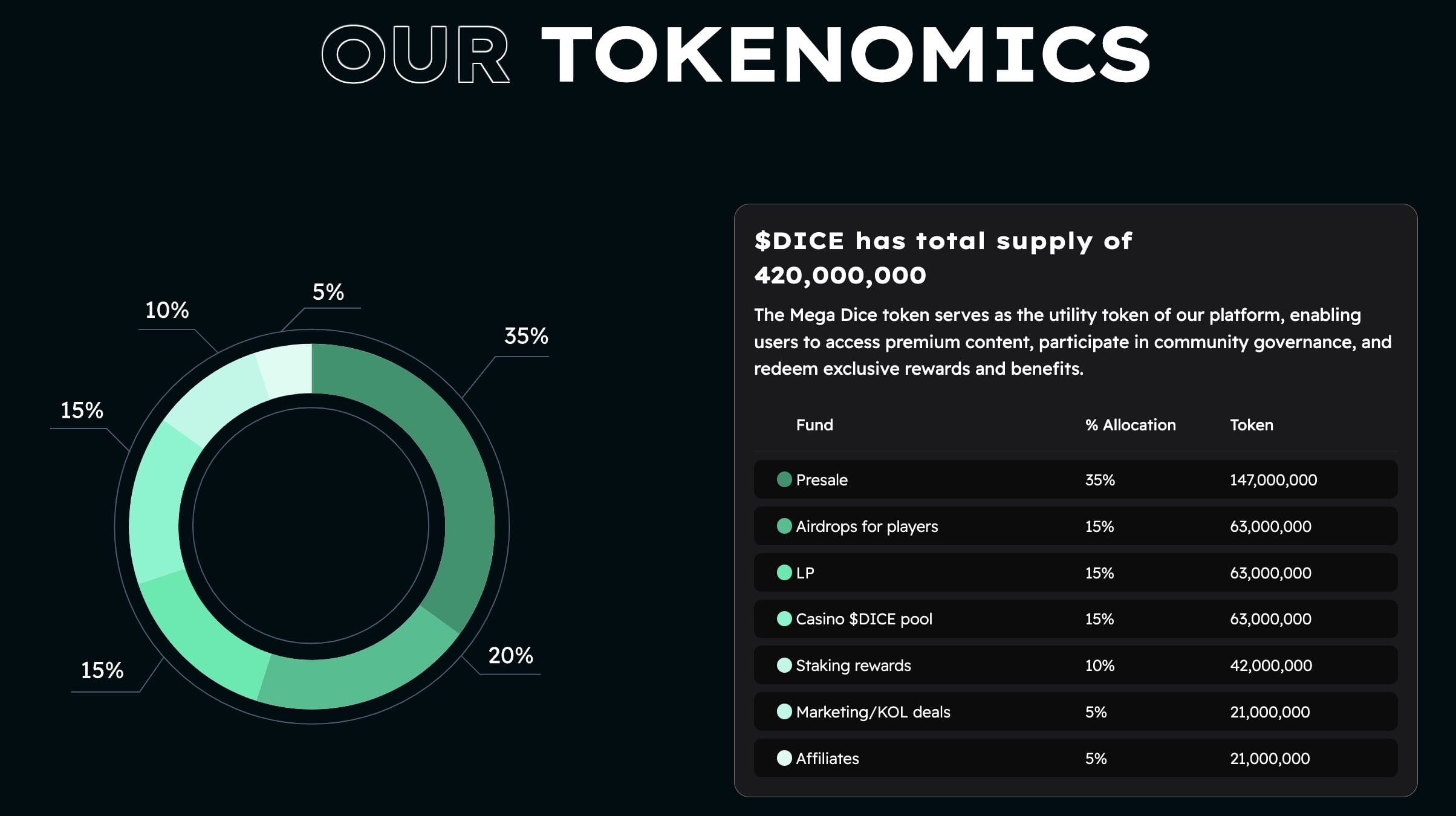Click the LP legend dot icon

pos(784,572)
